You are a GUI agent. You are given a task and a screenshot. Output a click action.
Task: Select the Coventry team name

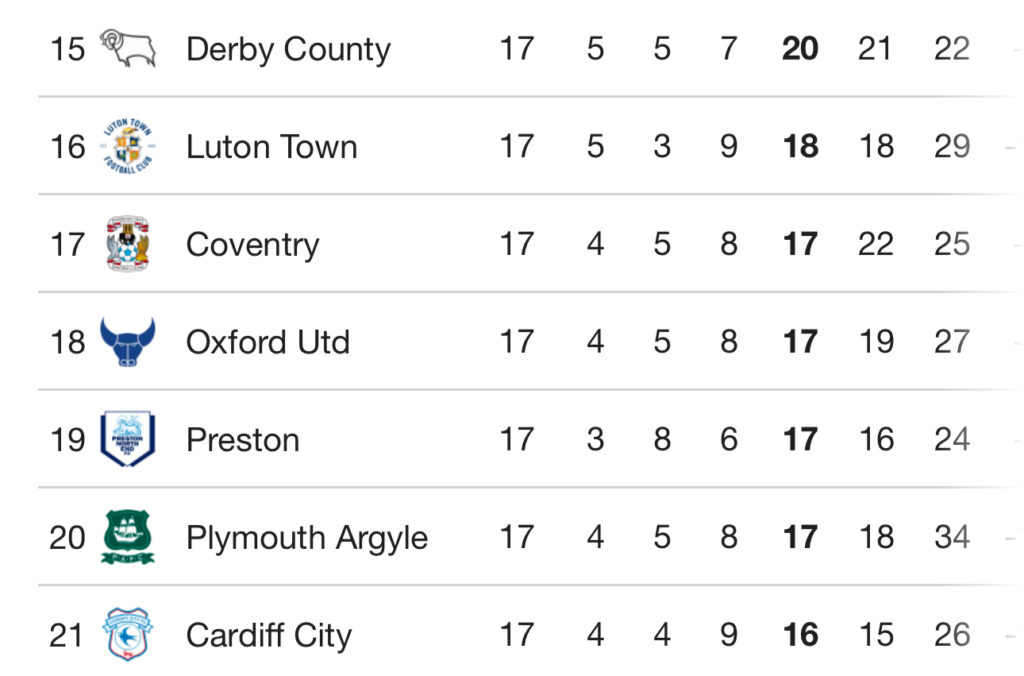coord(253,246)
